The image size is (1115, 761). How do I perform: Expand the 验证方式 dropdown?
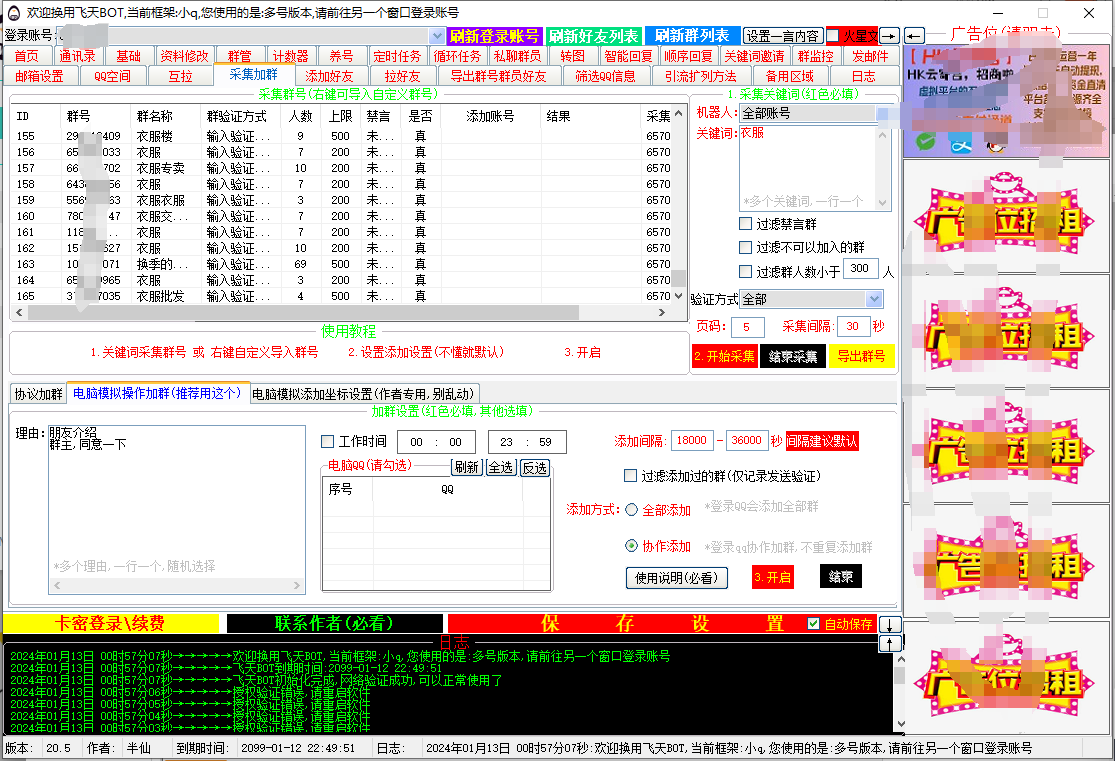[x=875, y=299]
